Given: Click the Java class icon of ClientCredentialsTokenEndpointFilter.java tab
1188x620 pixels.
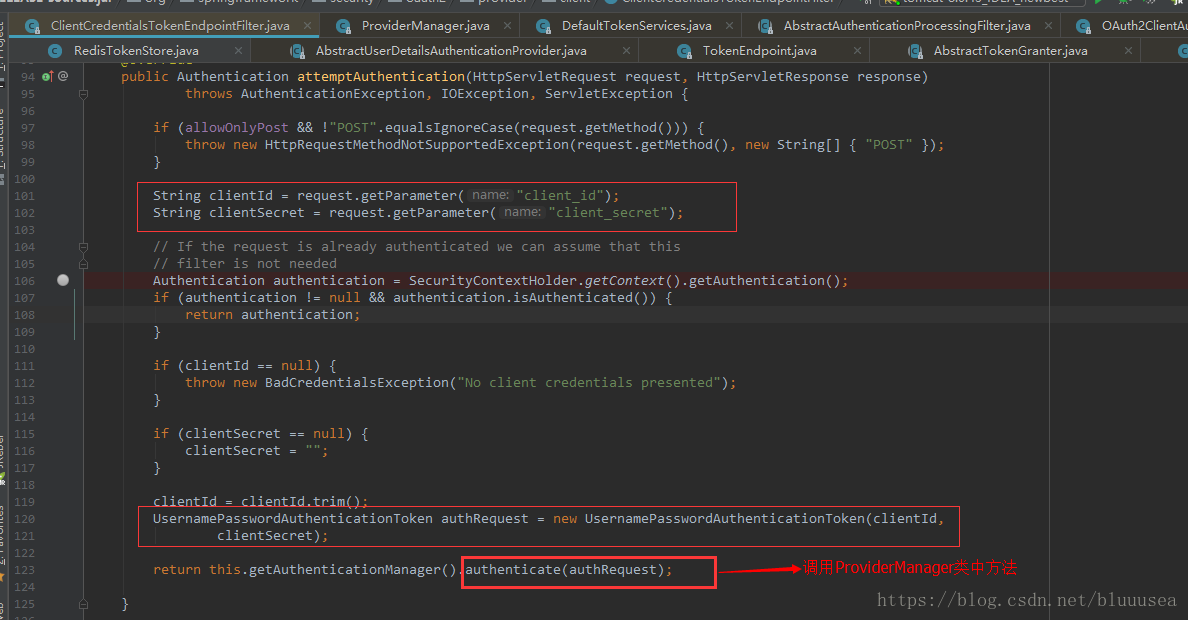Looking at the screenshot, I should click(33, 26).
